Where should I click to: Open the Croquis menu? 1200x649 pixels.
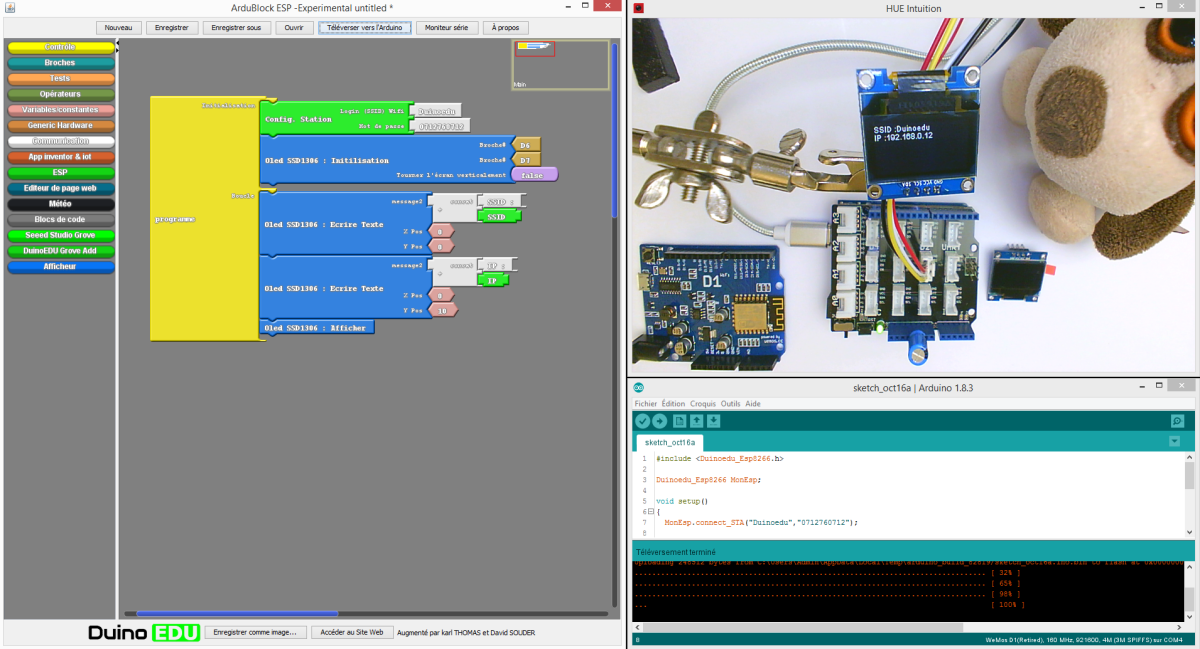[x=703, y=404]
